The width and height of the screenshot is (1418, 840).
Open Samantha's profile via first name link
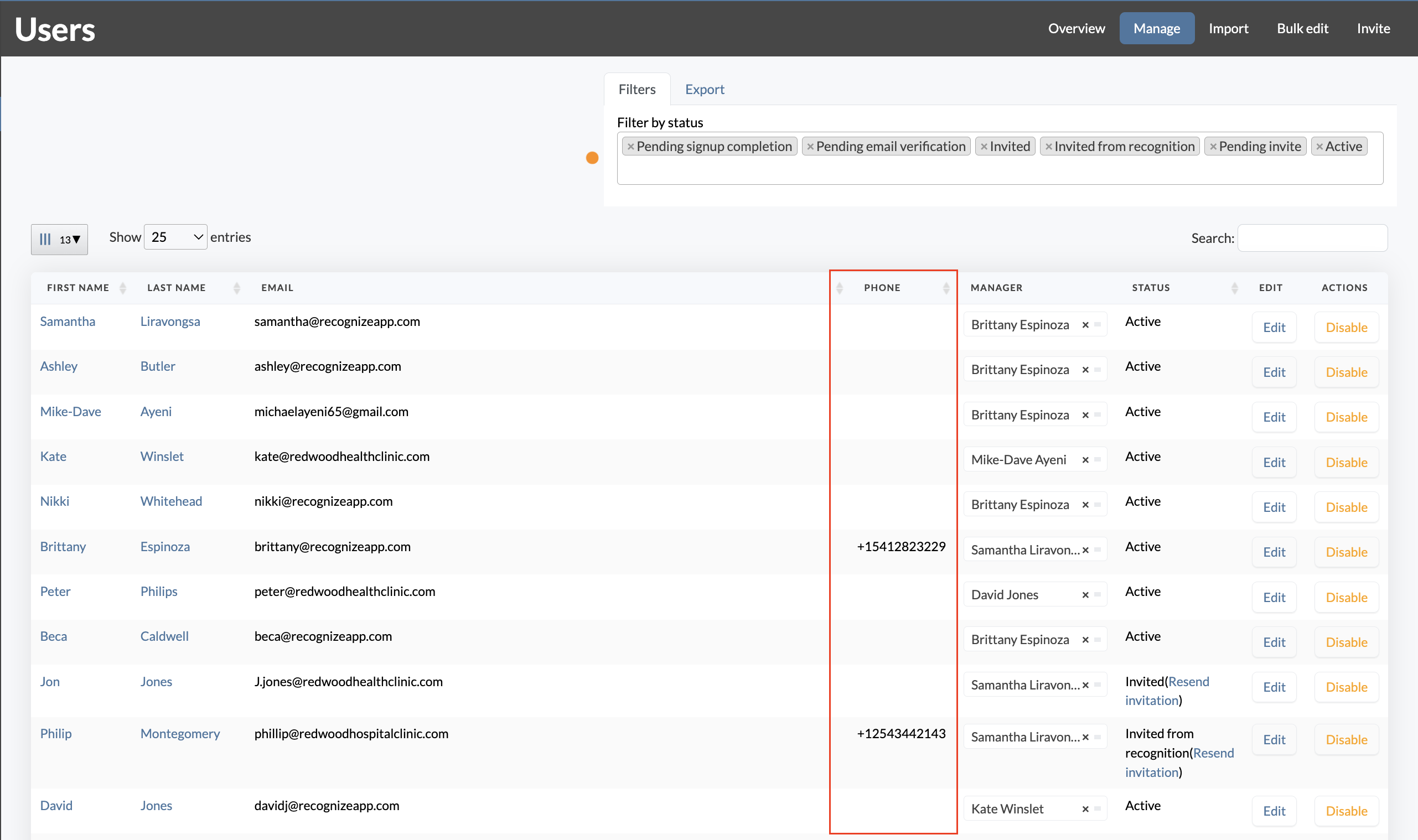(68, 322)
